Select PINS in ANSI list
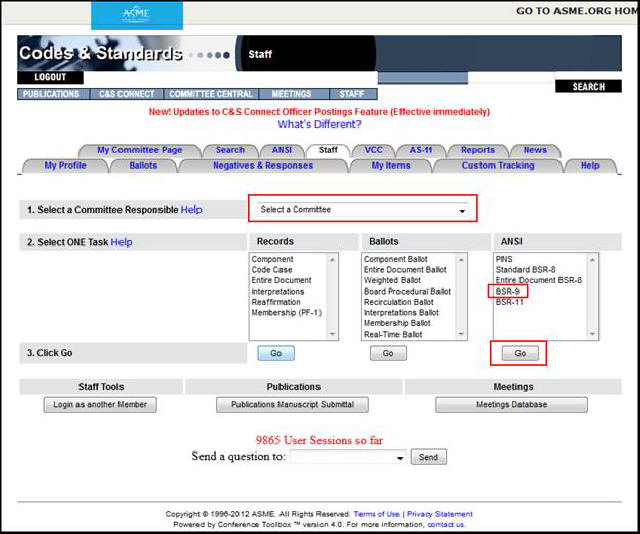The width and height of the screenshot is (640, 534). (x=504, y=259)
